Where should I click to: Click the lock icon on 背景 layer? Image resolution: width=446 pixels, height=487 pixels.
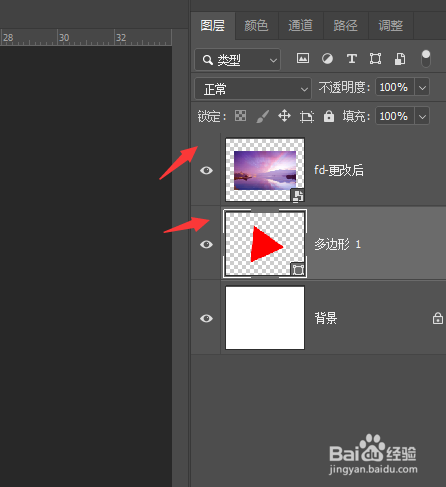[x=438, y=318]
